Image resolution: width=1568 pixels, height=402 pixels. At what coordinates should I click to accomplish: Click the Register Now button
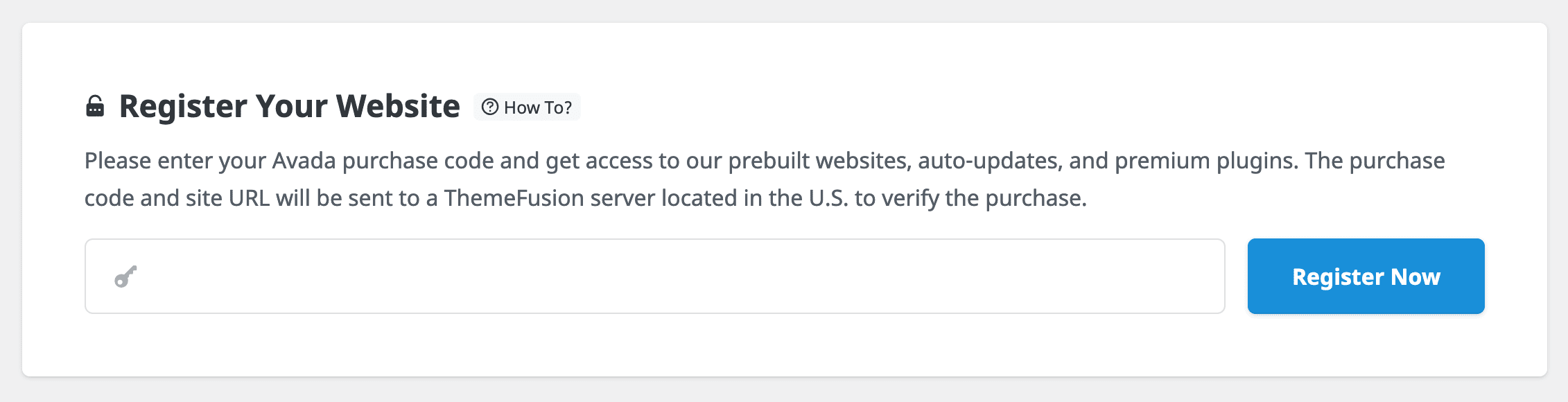(1366, 276)
